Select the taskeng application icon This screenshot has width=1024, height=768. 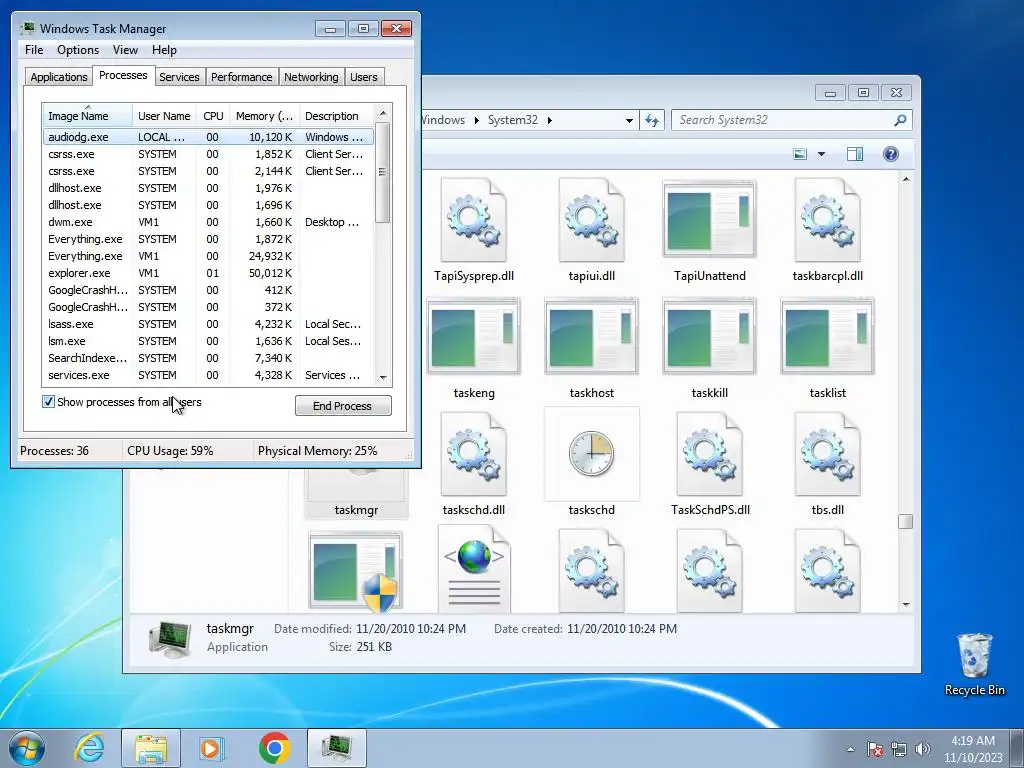[473, 336]
